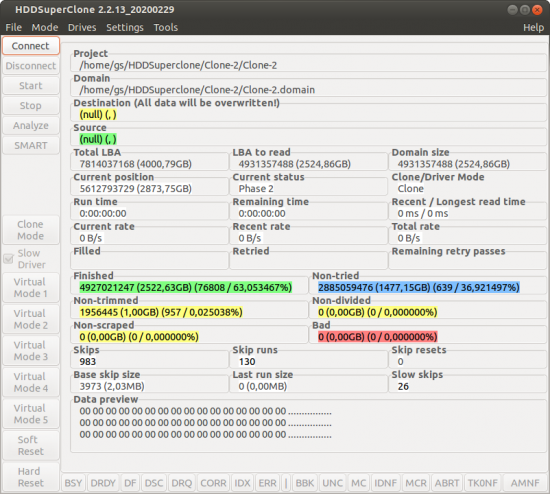
Task: Click the TK0NF error indicator
Action: [x=483, y=483]
